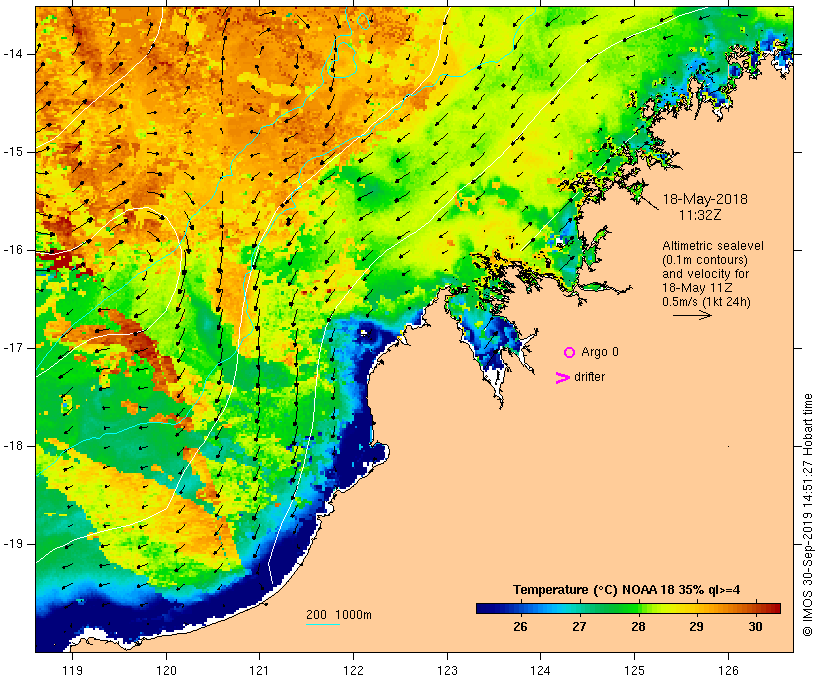Image resolution: width=820 pixels, height=680 pixels.
Task: Select the '11:32Z' time label
Action: [700, 215]
